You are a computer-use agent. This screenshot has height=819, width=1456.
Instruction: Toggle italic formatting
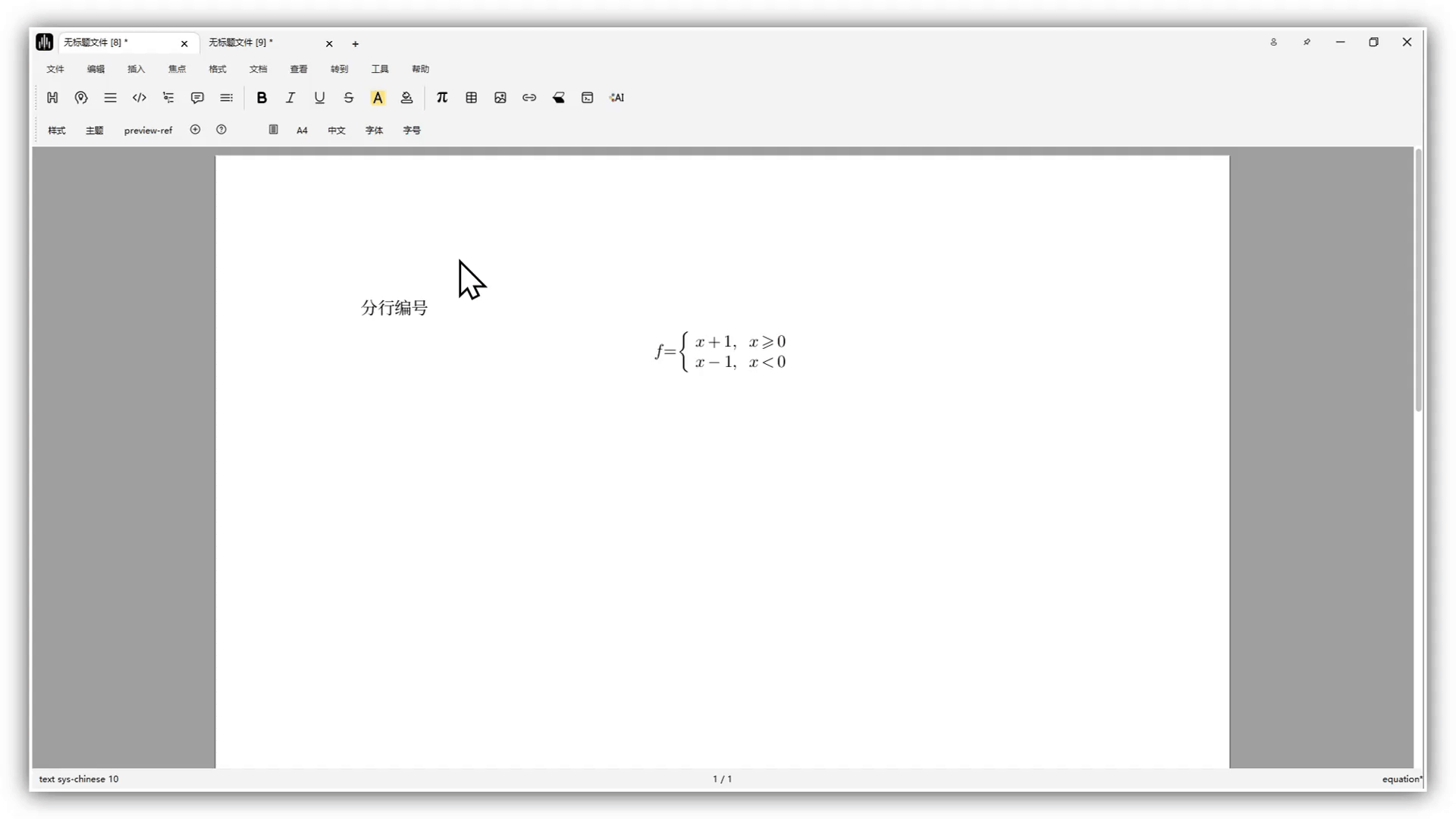[x=290, y=98]
